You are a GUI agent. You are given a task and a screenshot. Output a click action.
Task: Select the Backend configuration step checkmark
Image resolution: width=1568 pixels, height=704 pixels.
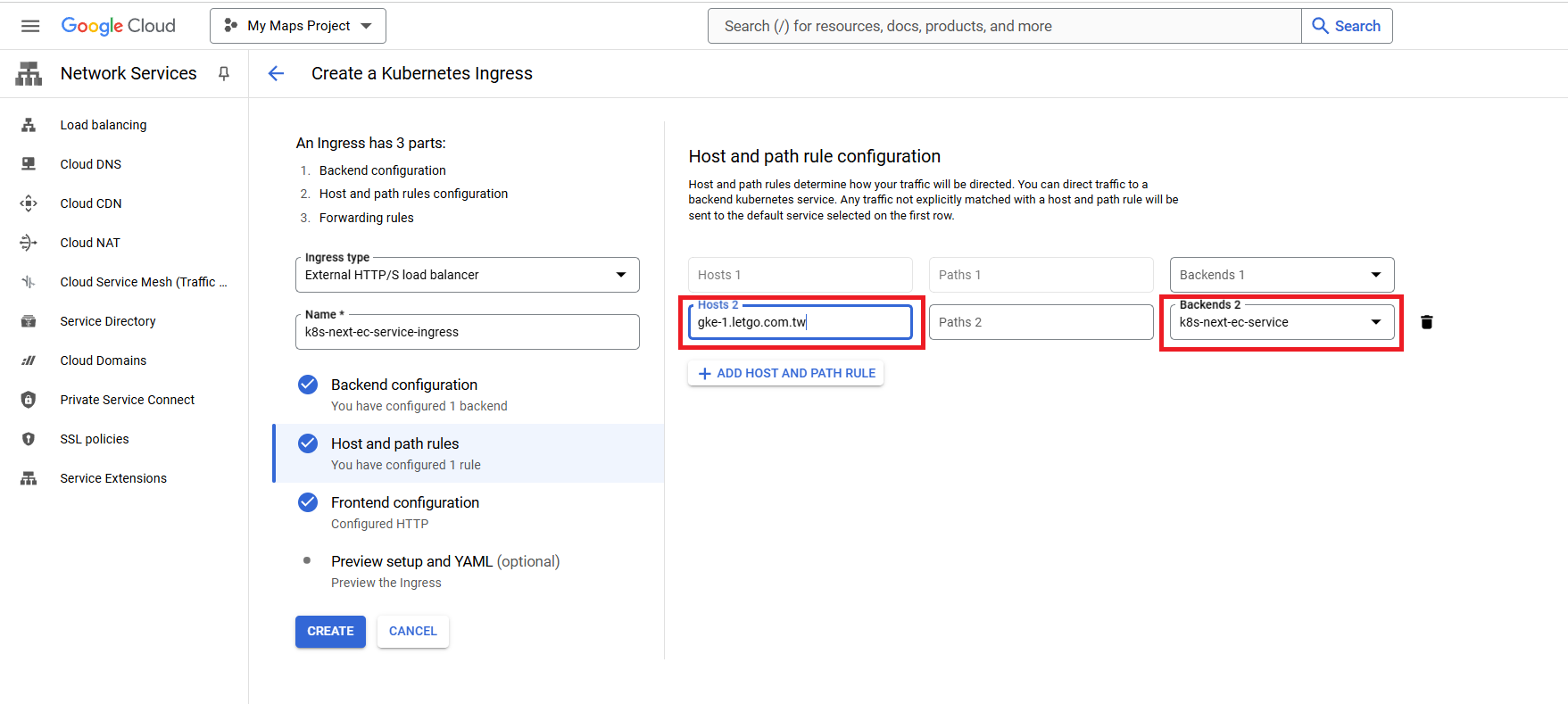point(308,385)
